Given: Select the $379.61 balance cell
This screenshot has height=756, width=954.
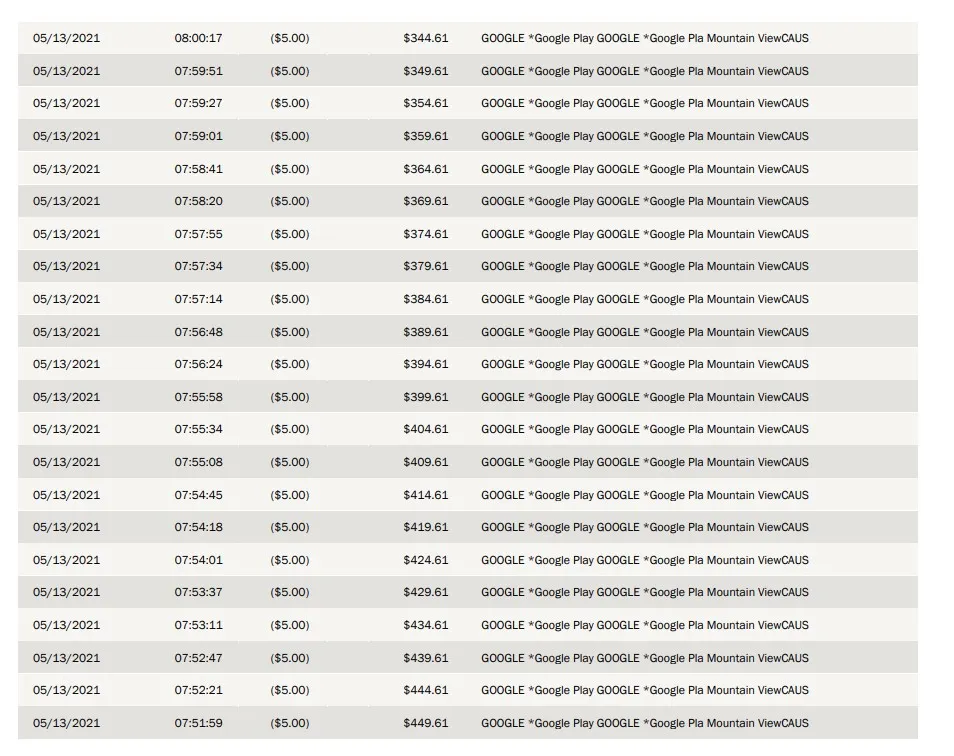Looking at the screenshot, I should (426, 266).
